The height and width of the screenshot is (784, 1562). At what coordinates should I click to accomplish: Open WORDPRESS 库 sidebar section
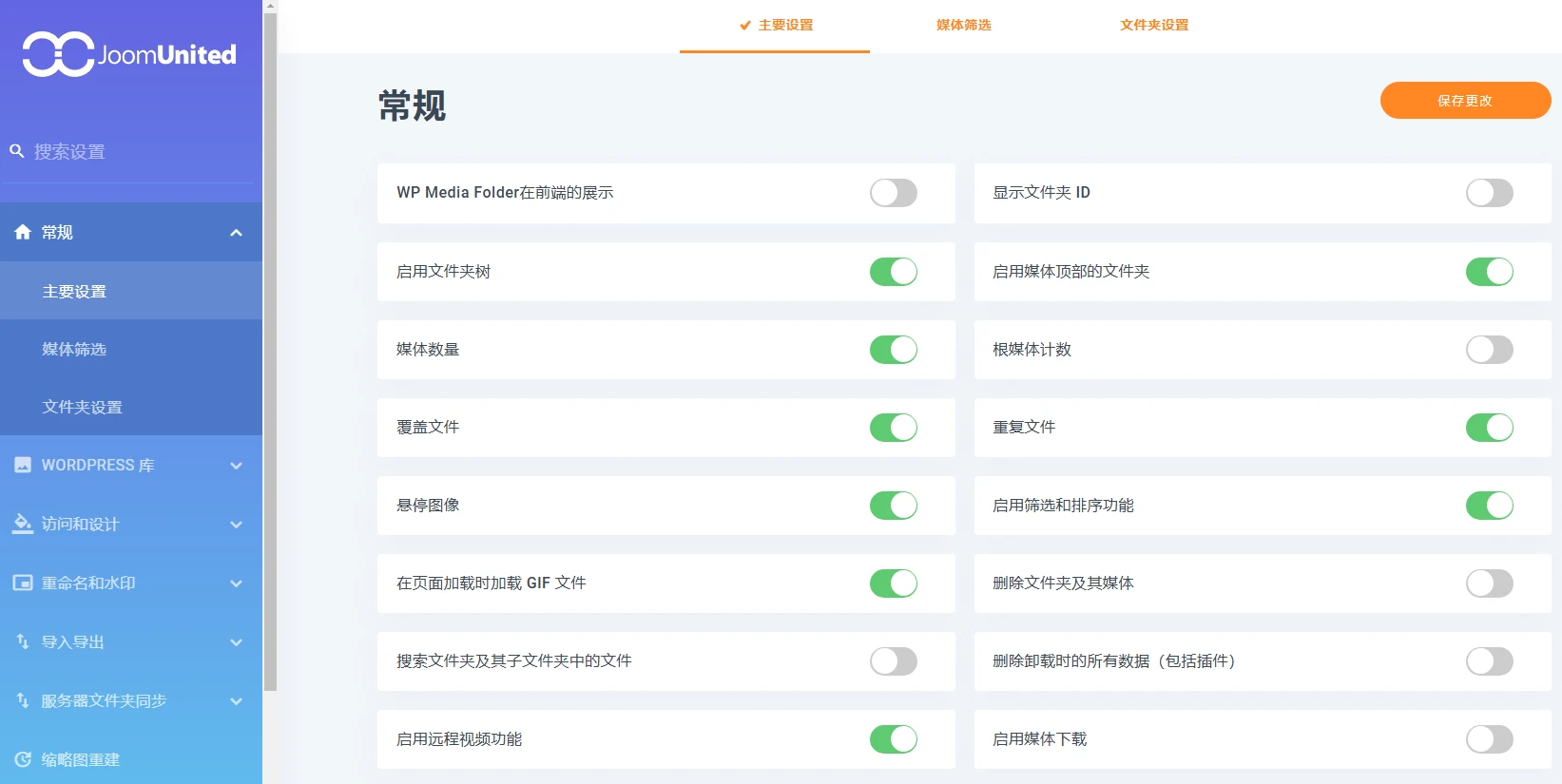pyautogui.click(x=131, y=466)
